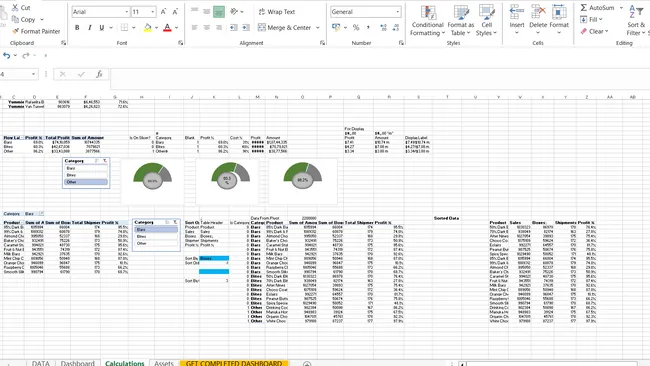Merge and center the selected cells
650x366 pixels.
[x=284, y=27]
